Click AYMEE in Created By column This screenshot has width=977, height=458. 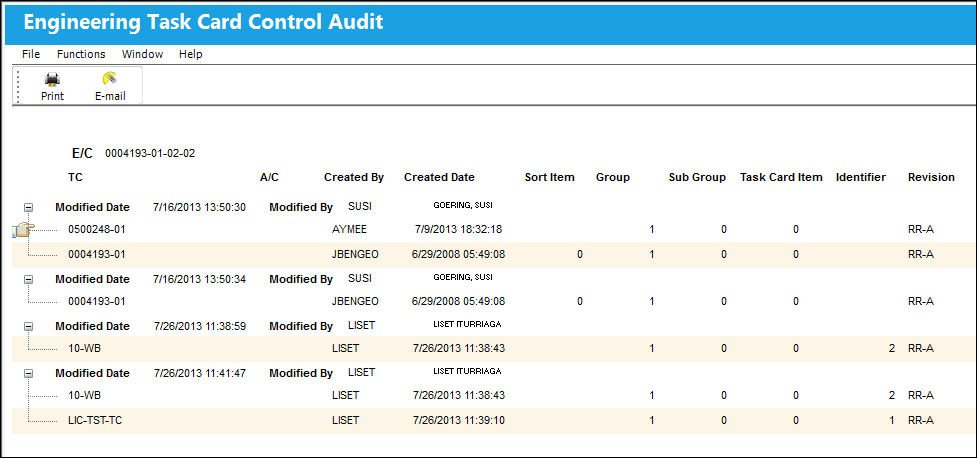click(350, 230)
